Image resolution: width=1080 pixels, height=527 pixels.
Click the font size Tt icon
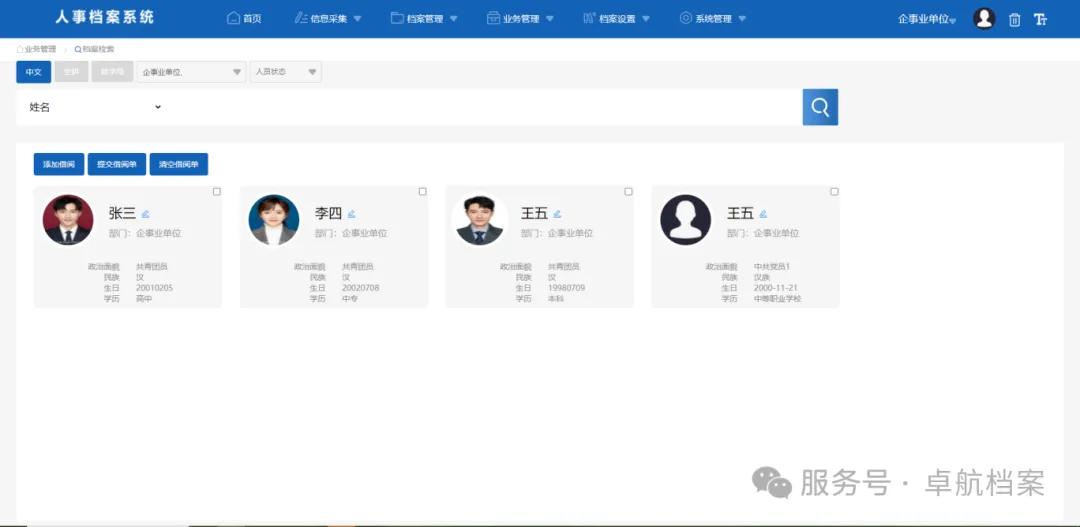1040,19
